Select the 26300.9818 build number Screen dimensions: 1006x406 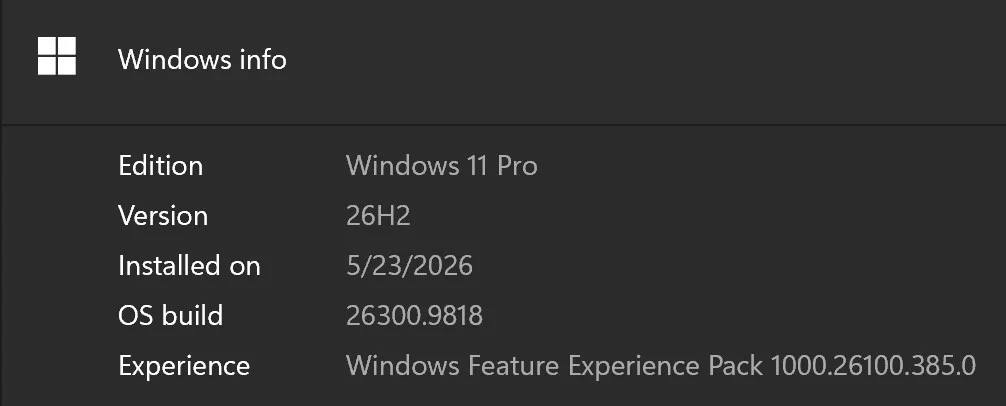coord(414,316)
